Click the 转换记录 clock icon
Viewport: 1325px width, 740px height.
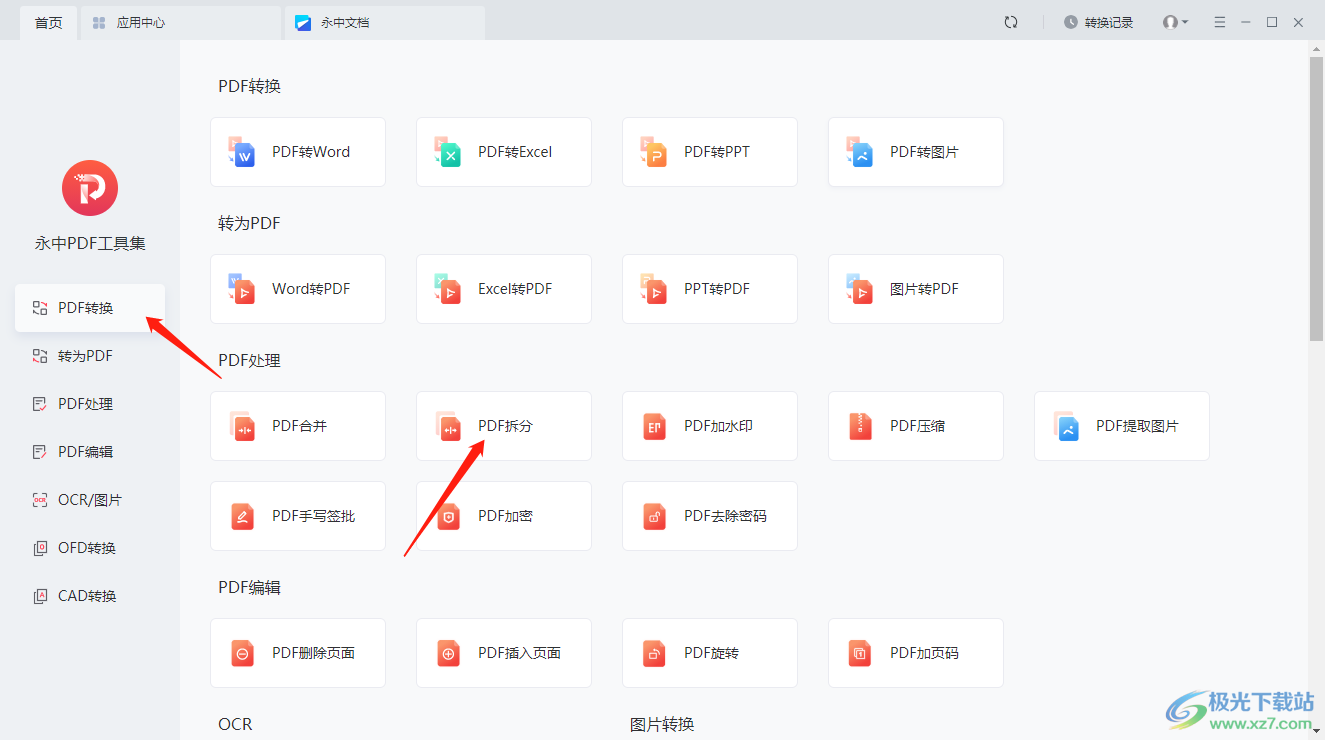[x=1071, y=22]
